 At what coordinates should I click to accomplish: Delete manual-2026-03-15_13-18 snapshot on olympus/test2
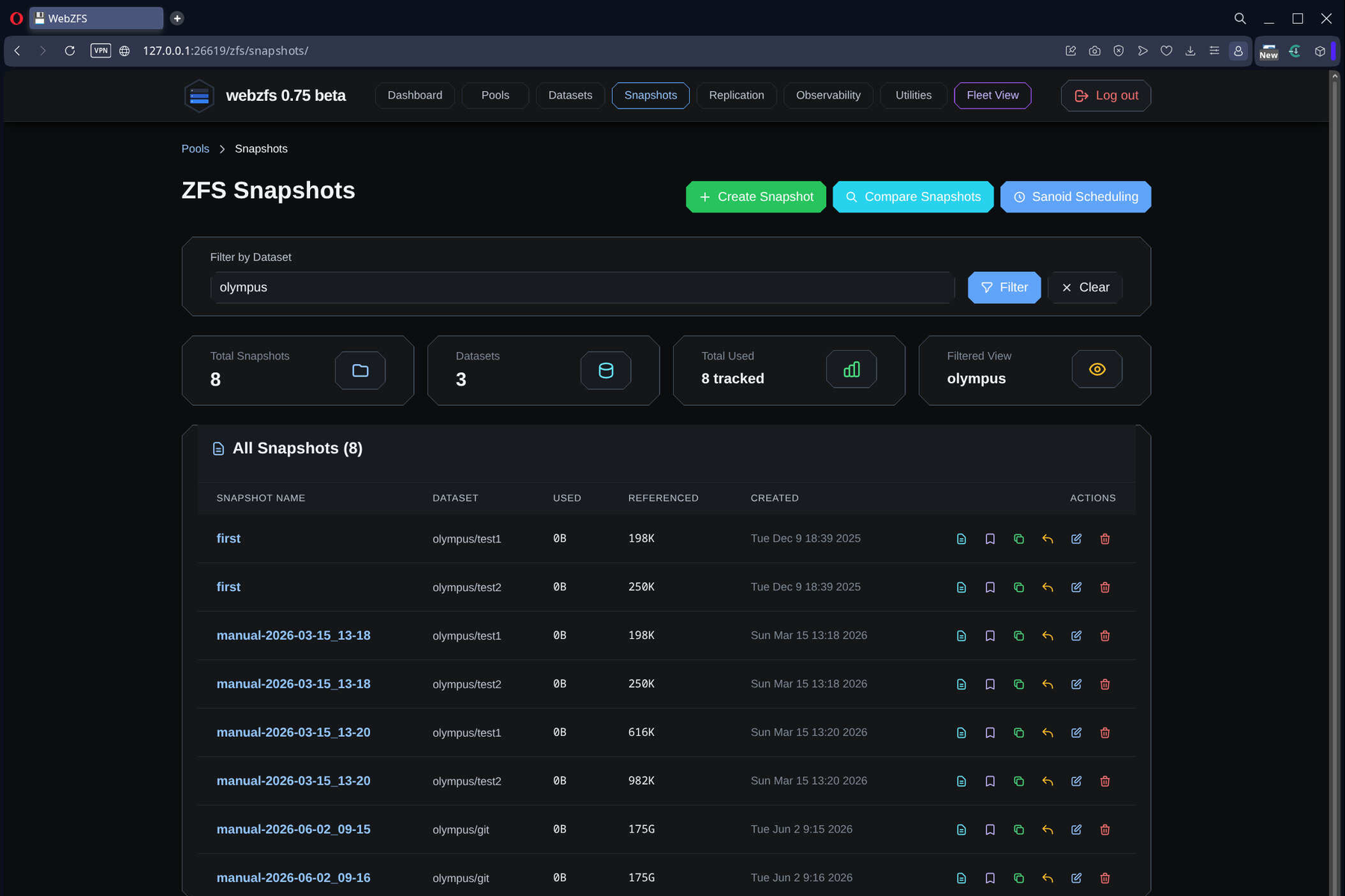1105,685
